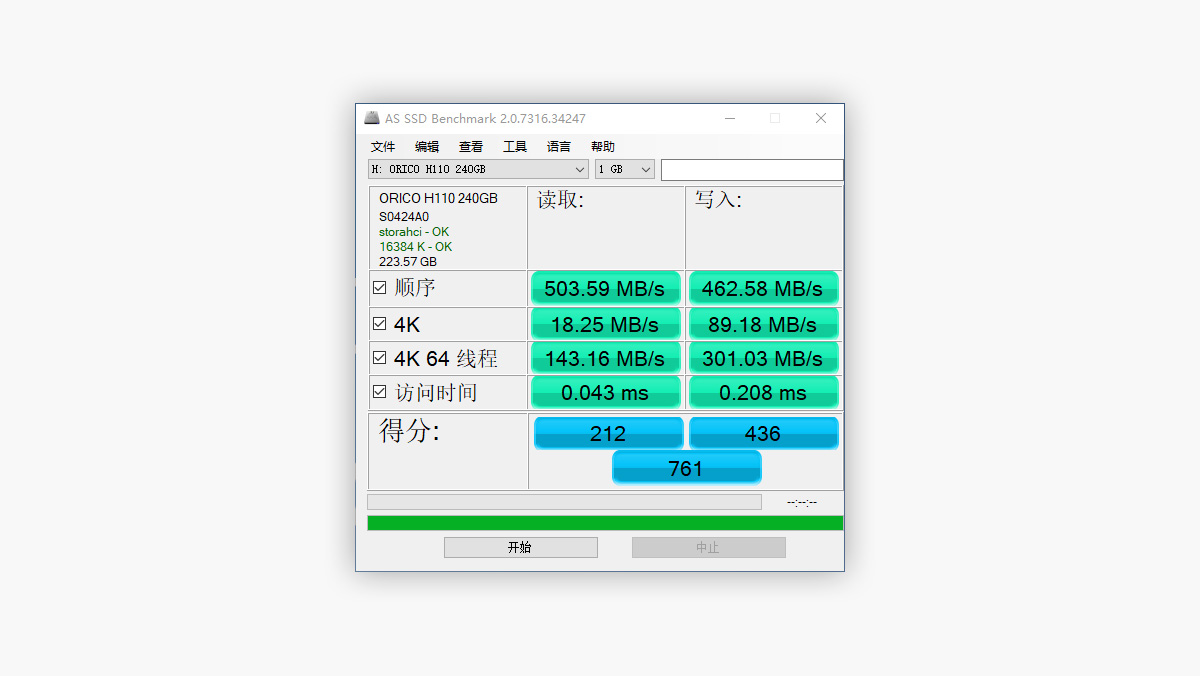Viewport: 1200px width, 676px height.
Task: Click the 89.18 MB/s 4K write result
Action: (763, 324)
